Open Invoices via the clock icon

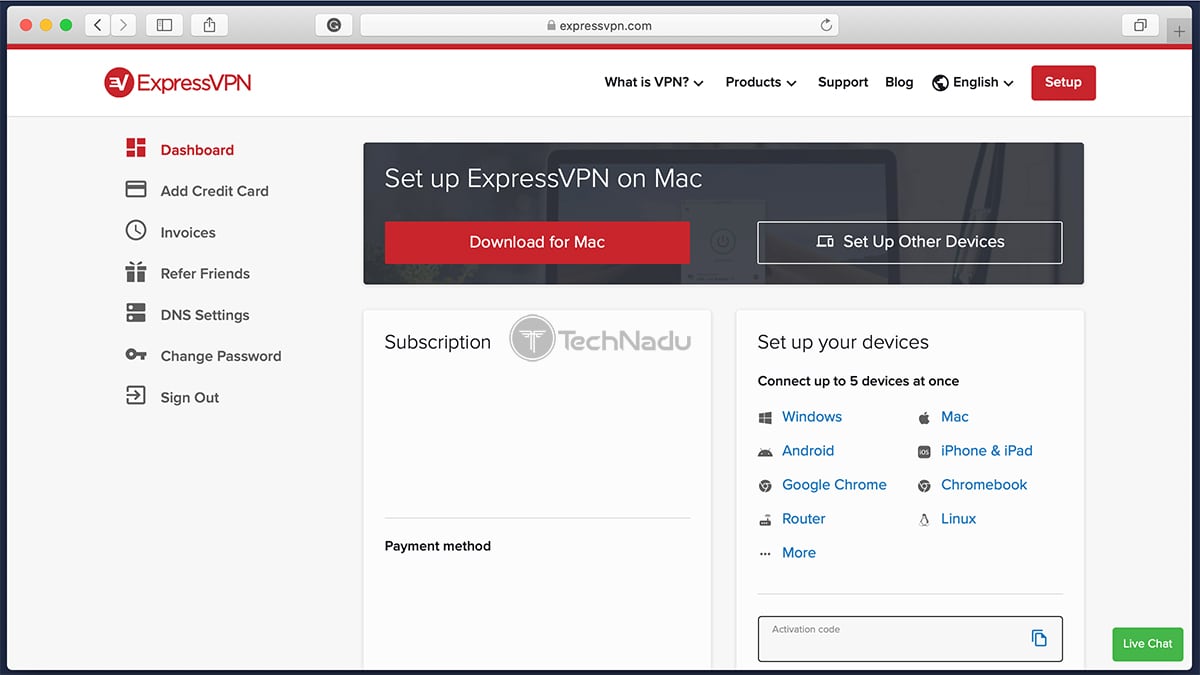pyautogui.click(x=135, y=232)
